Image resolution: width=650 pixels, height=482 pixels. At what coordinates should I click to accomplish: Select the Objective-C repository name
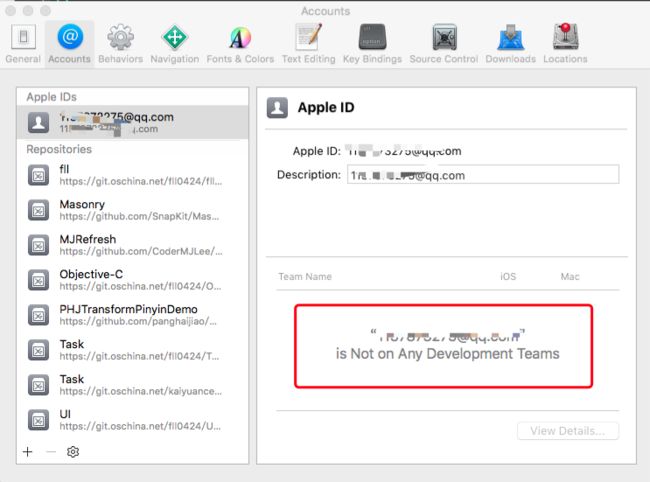coord(91,274)
